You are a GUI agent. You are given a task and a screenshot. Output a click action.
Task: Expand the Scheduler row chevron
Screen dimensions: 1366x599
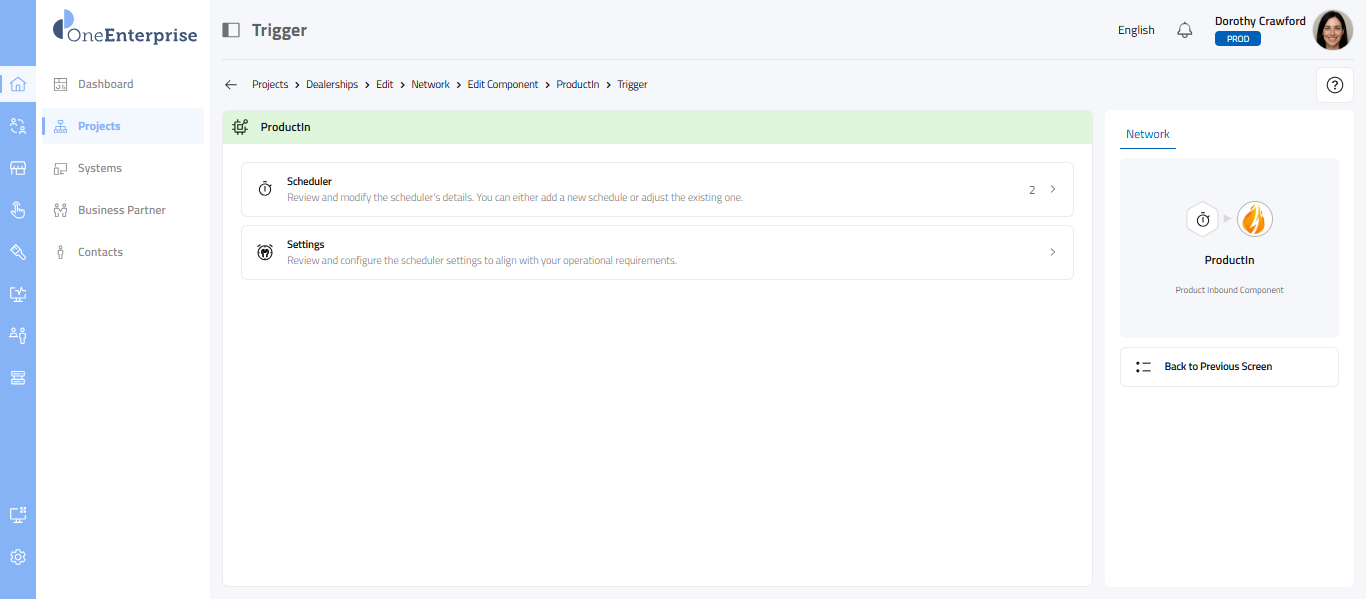click(x=1052, y=189)
